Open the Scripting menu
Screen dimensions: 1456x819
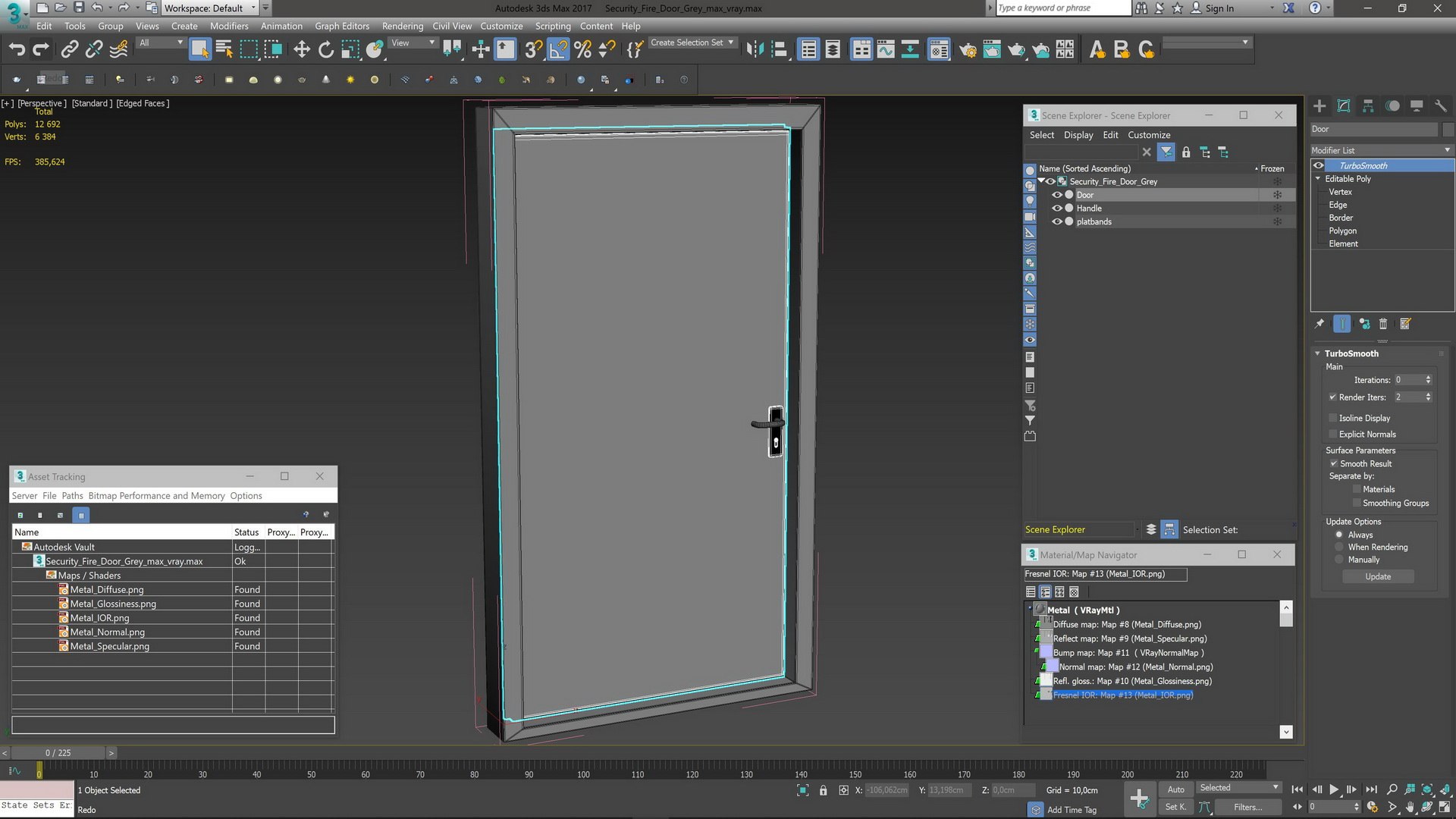[553, 26]
